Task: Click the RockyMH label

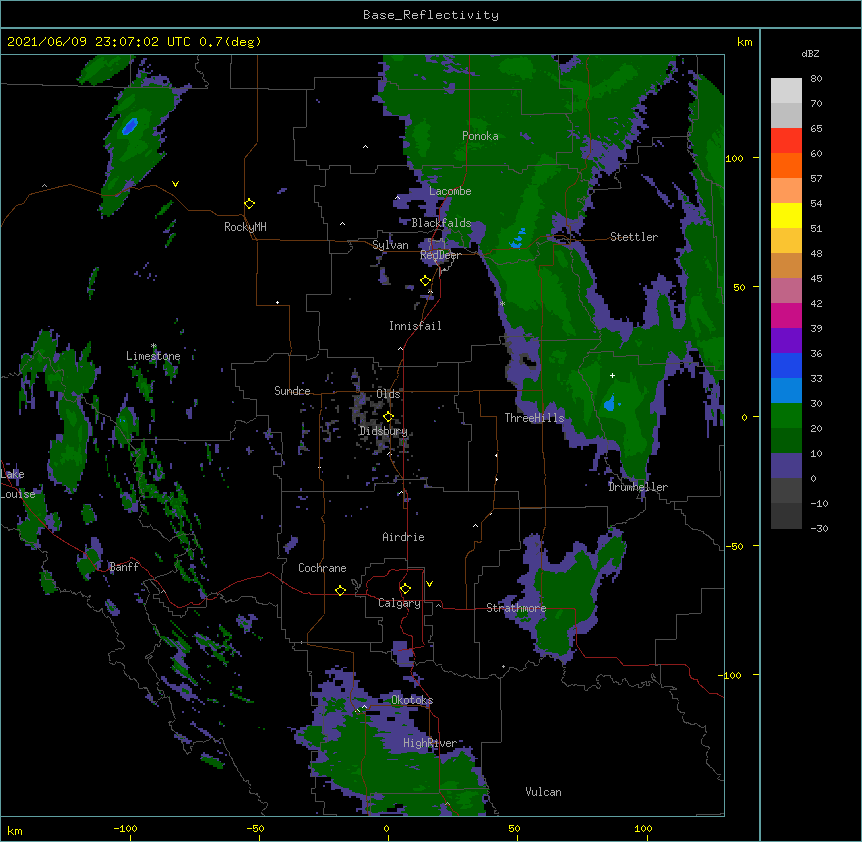Action: pyautogui.click(x=245, y=227)
